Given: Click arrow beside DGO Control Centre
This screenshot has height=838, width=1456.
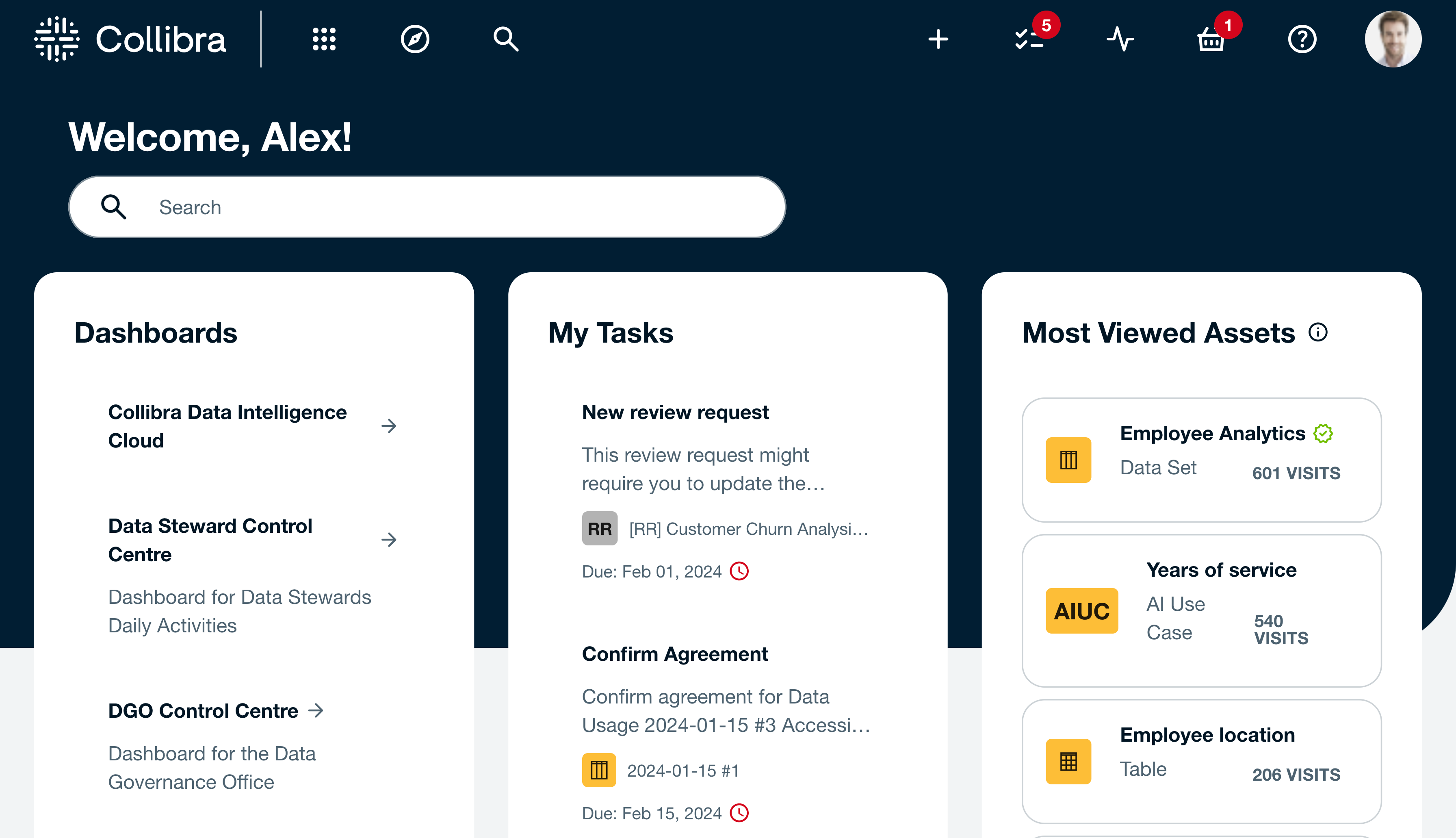Looking at the screenshot, I should coord(316,710).
